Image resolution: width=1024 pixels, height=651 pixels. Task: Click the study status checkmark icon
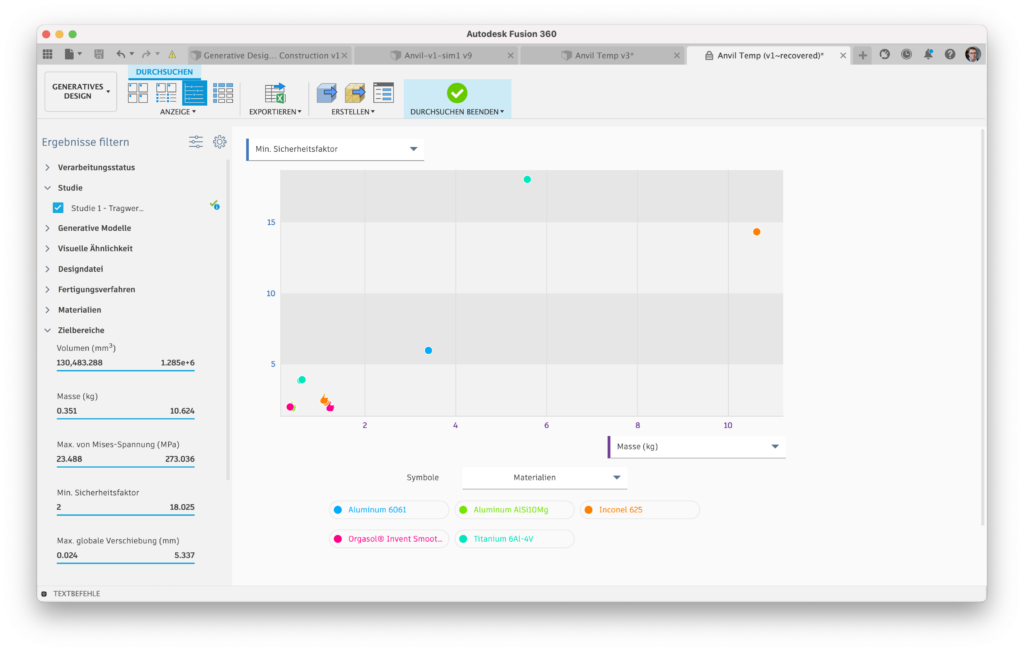[x=215, y=205]
